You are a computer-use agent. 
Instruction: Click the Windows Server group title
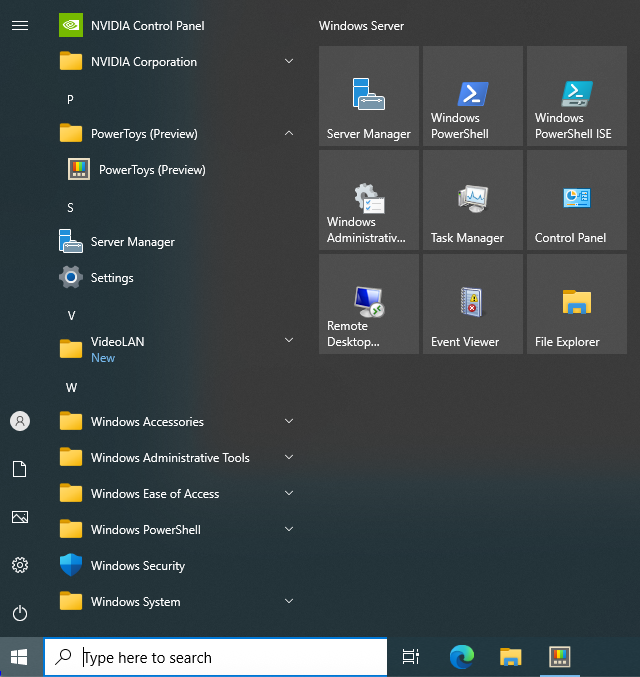pos(361,26)
